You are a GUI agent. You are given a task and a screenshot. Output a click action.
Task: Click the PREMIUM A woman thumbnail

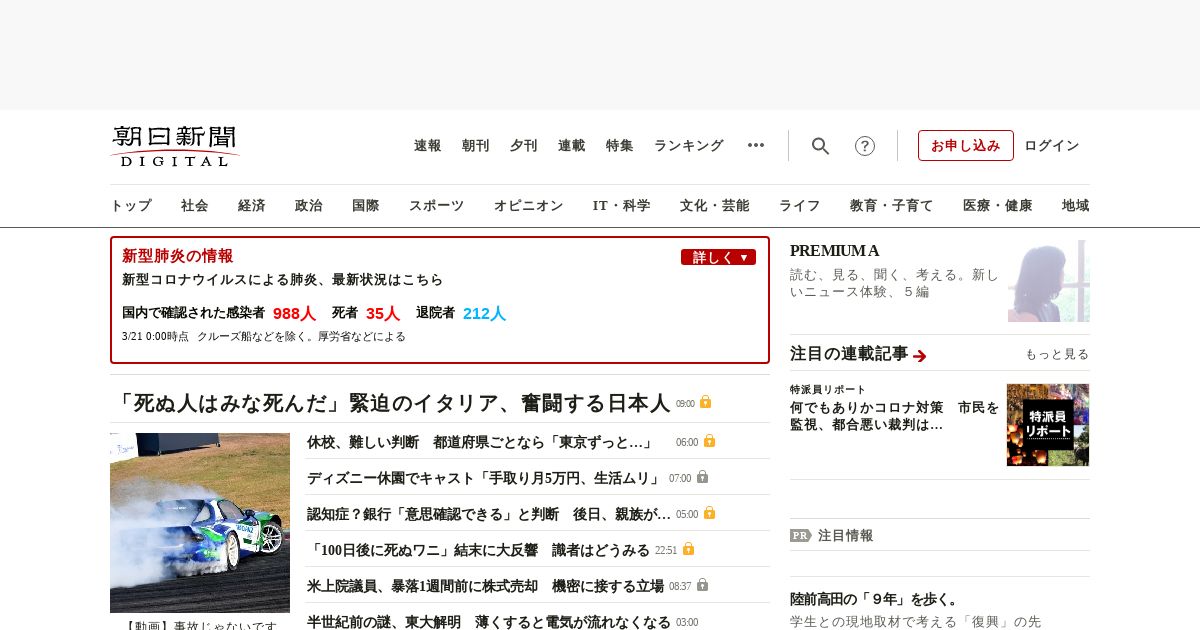point(1049,281)
